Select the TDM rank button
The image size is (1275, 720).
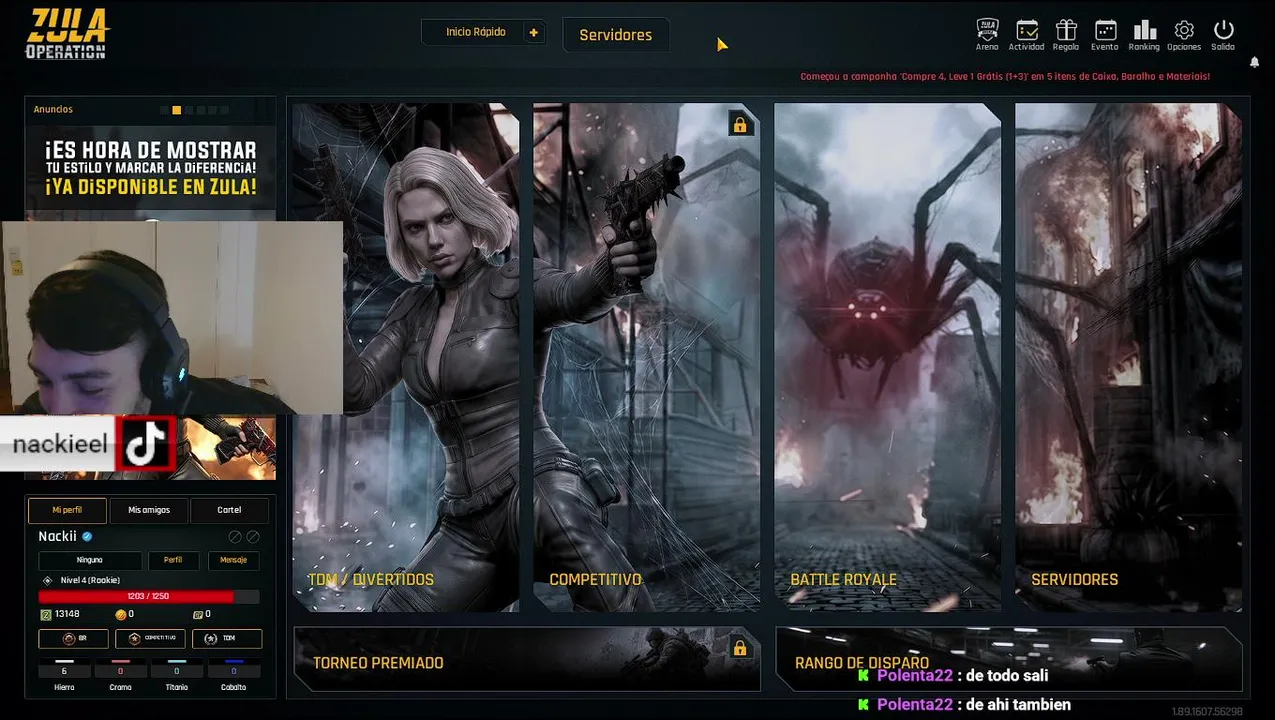pyautogui.click(x=227, y=638)
